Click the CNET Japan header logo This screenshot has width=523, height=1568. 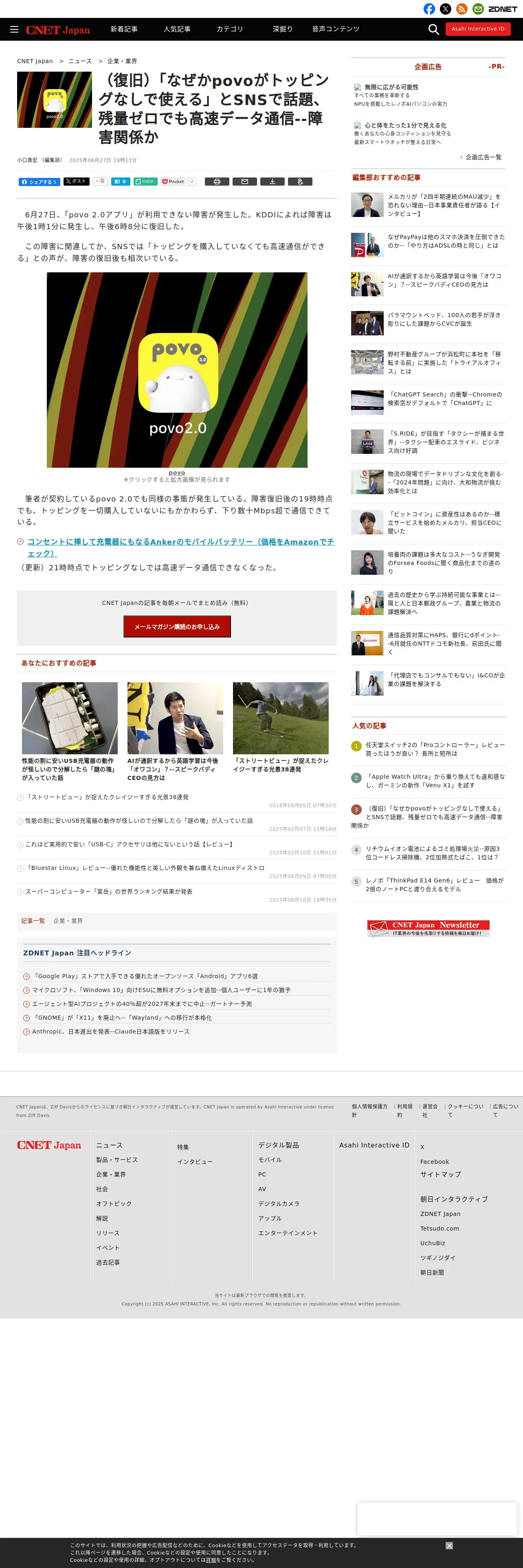point(58,30)
